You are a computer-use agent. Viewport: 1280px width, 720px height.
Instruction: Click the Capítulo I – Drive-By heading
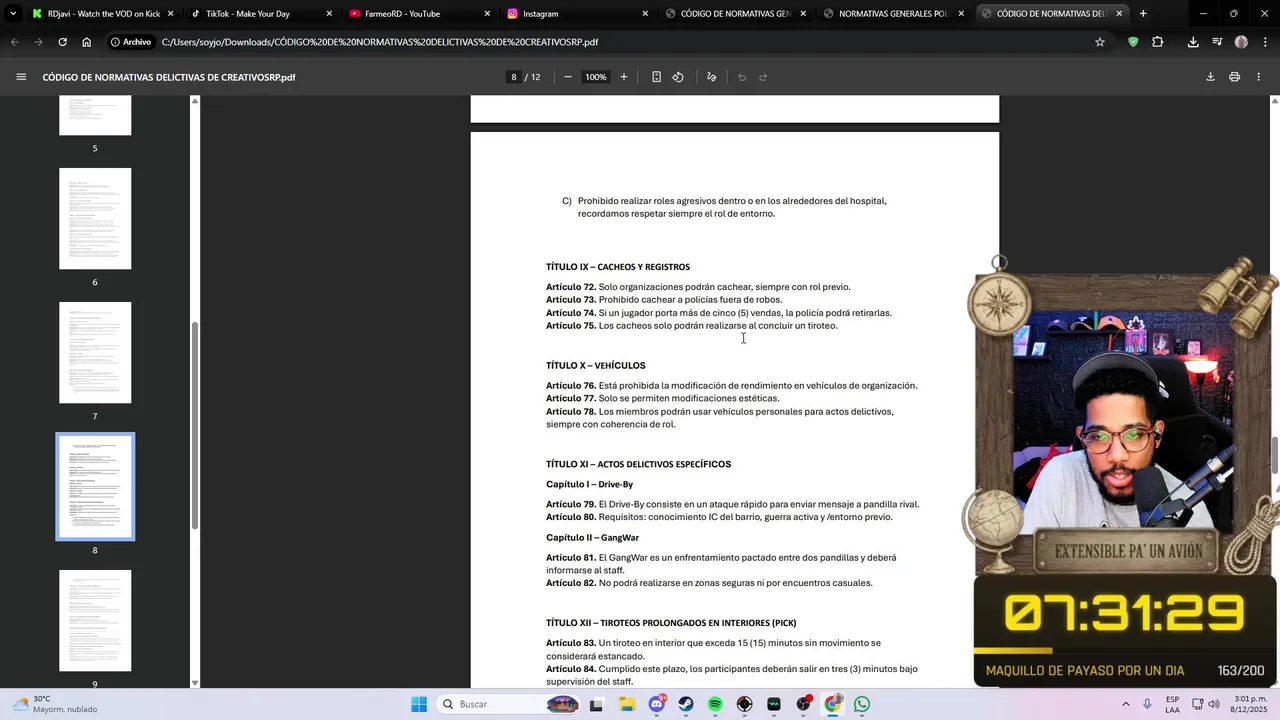[x=589, y=485]
